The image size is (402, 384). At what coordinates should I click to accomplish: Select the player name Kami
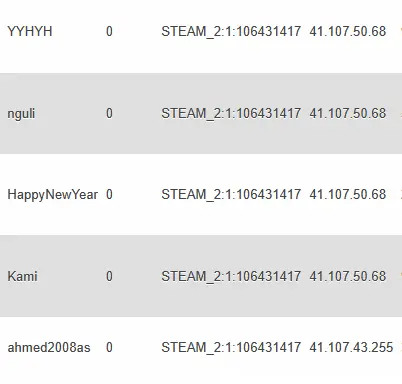point(22,276)
